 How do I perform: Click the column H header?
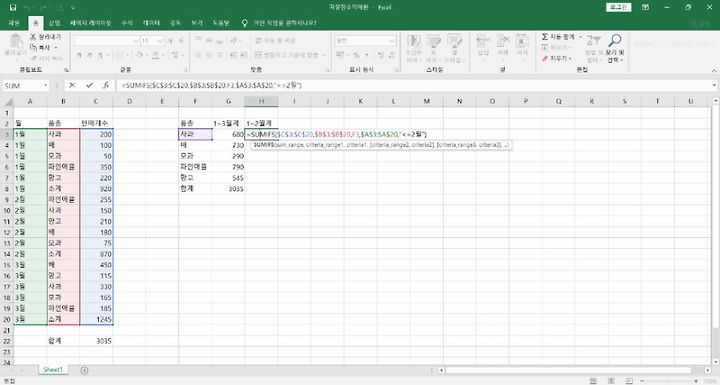(x=261, y=101)
